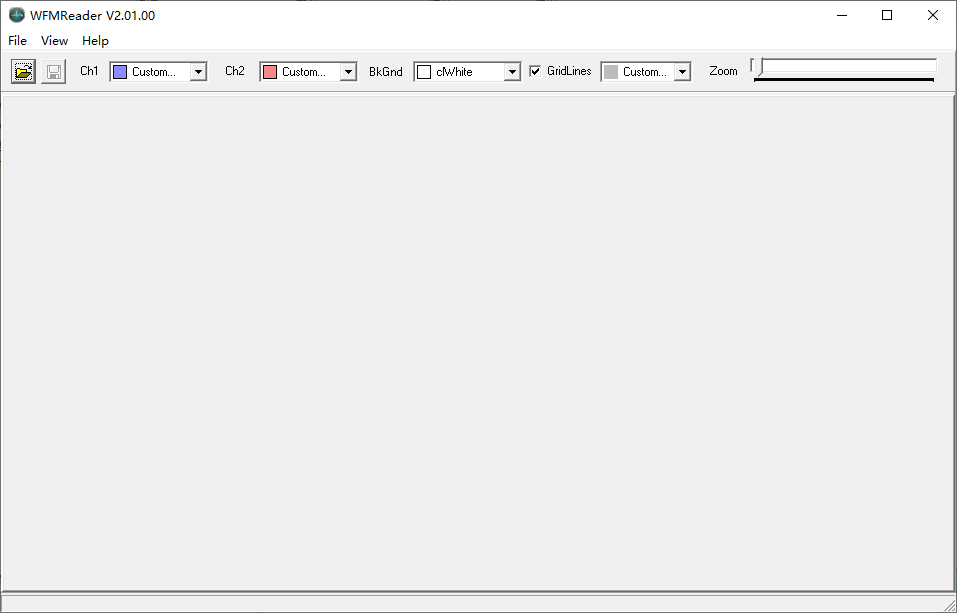This screenshot has height=613, width=957.
Task: Click the Ch1 label
Action: [x=89, y=71]
